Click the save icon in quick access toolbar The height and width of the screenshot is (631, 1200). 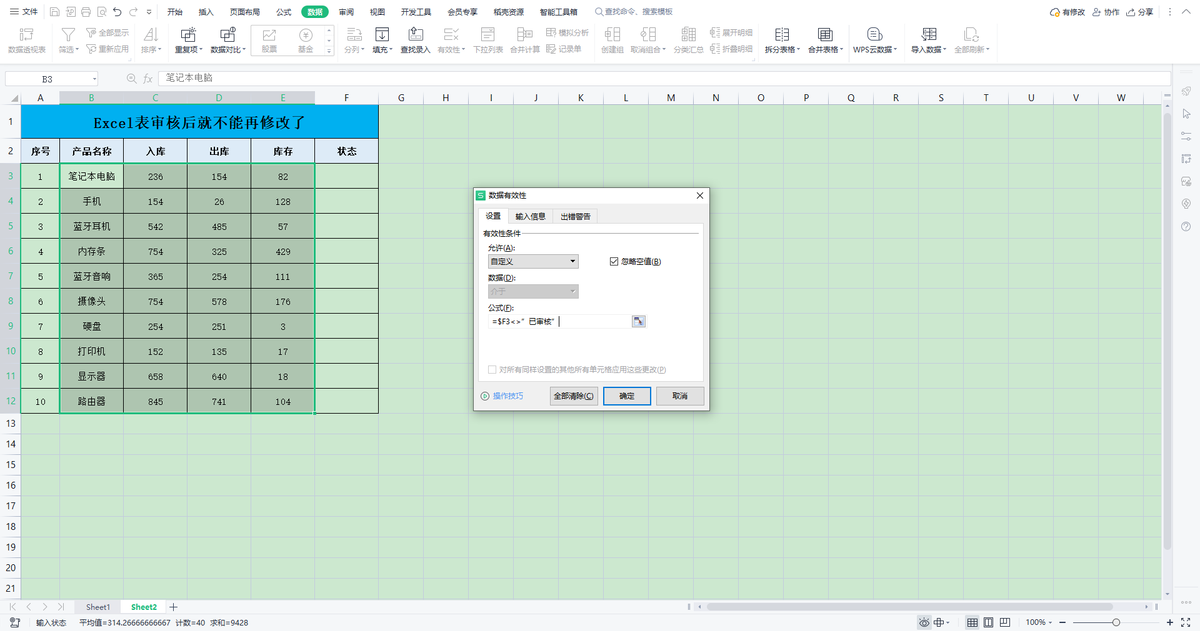pyautogui.click(x=54, y=12)
